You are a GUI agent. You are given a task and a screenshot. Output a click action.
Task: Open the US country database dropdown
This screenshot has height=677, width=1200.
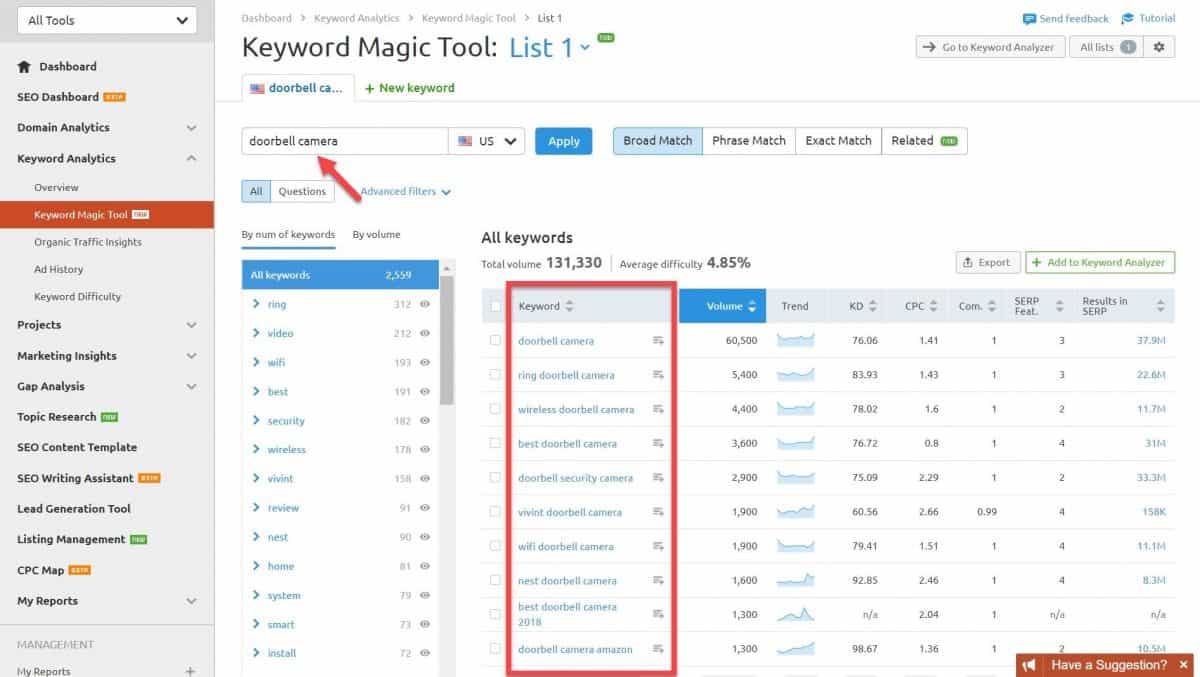click(x=487, y=141)
